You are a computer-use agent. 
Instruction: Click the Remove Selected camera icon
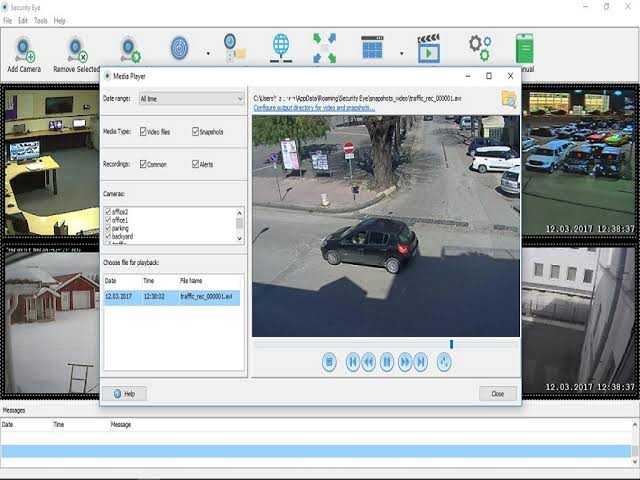[74, 50]
